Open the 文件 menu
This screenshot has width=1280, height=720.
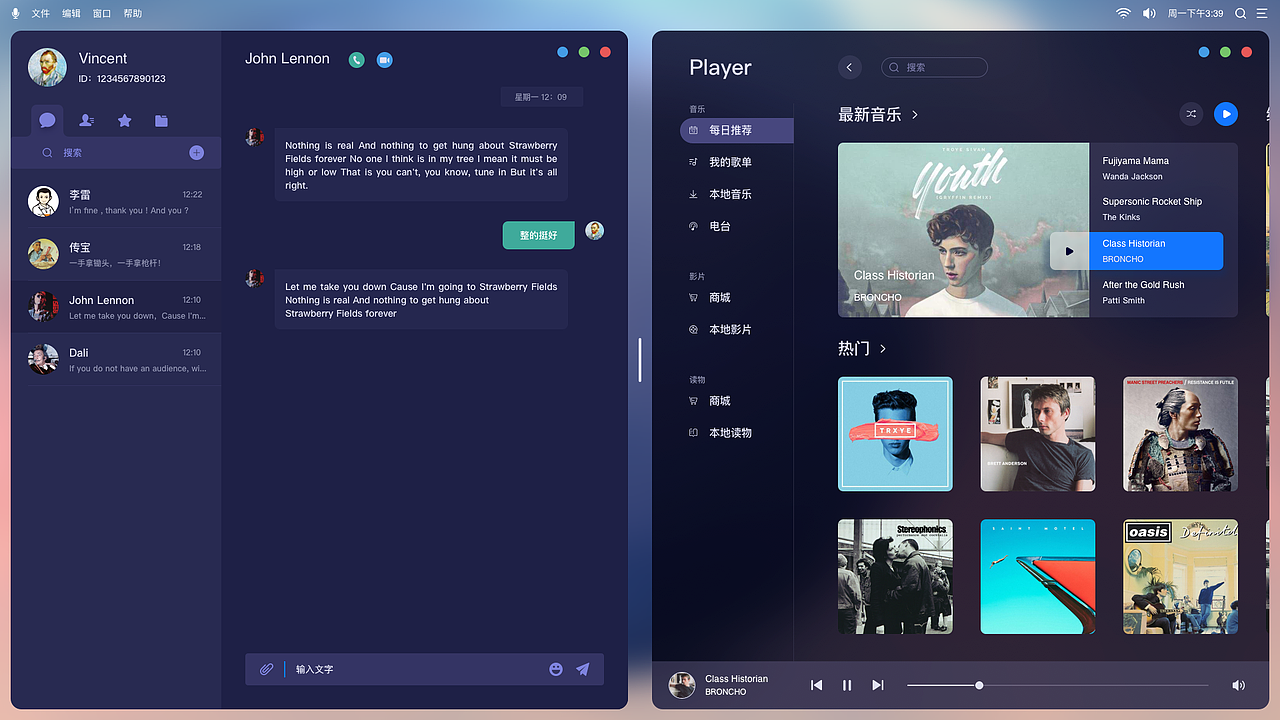[x=41, y=14]
